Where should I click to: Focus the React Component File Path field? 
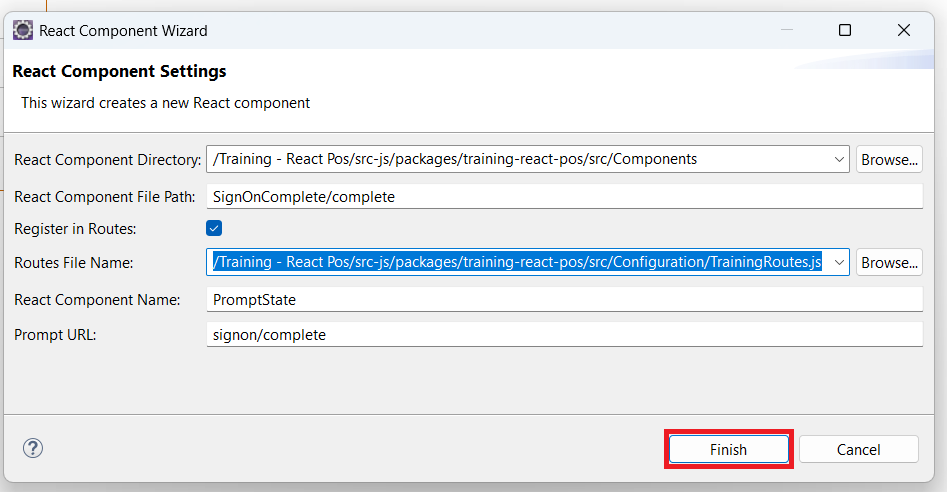565,197
